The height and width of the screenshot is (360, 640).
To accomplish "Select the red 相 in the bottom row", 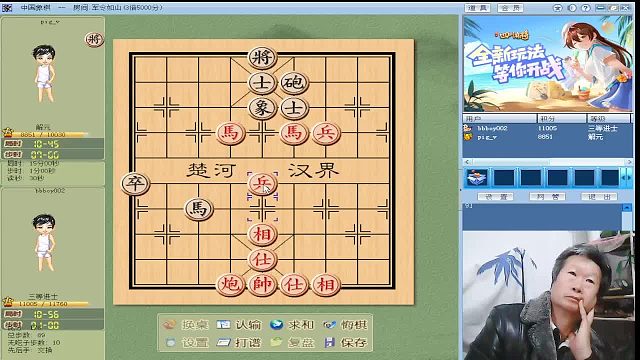I will (x=326, y=284).
